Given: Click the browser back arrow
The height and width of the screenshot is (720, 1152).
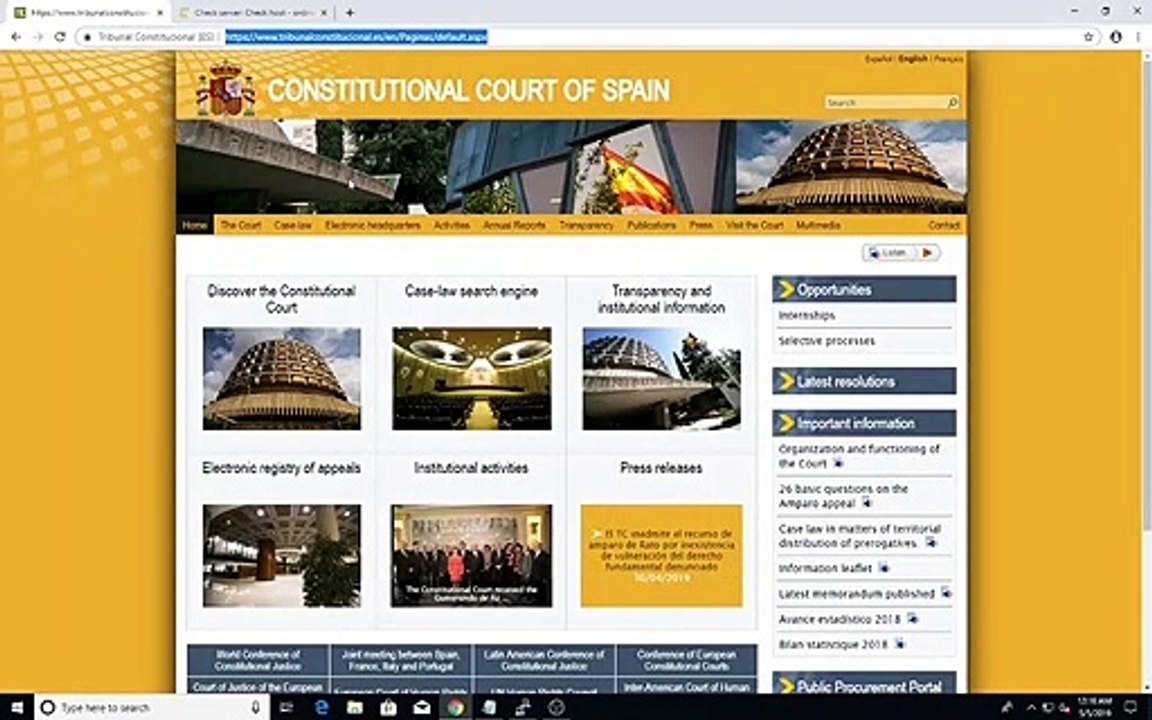Looking at the screenshot, I should (16, 37).
